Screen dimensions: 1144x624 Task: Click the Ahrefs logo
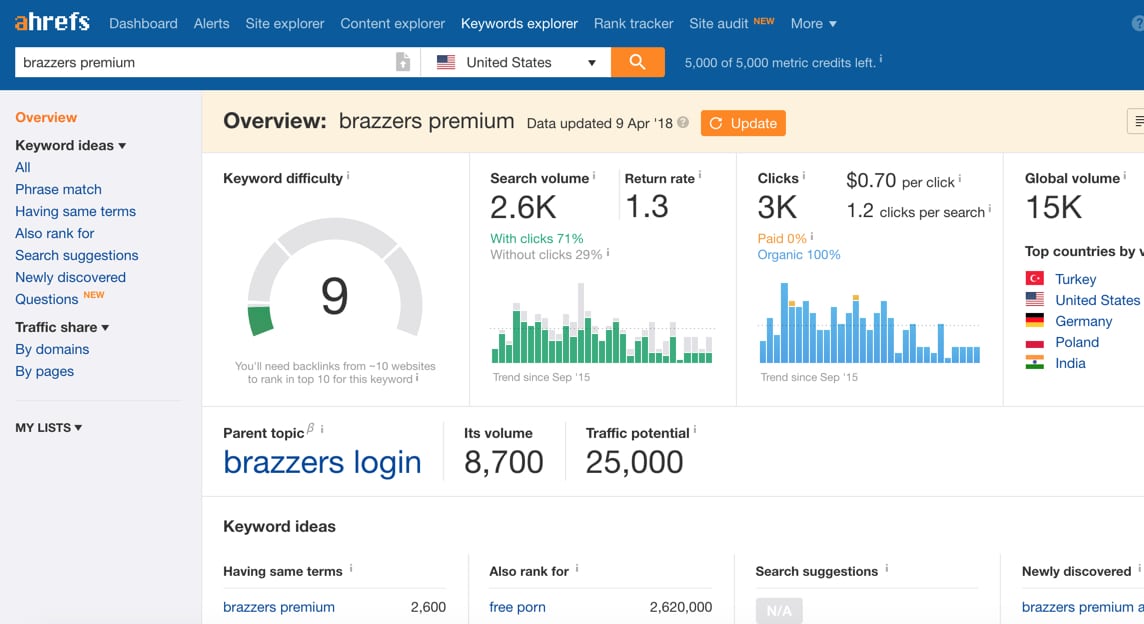[x=52, y=22]
